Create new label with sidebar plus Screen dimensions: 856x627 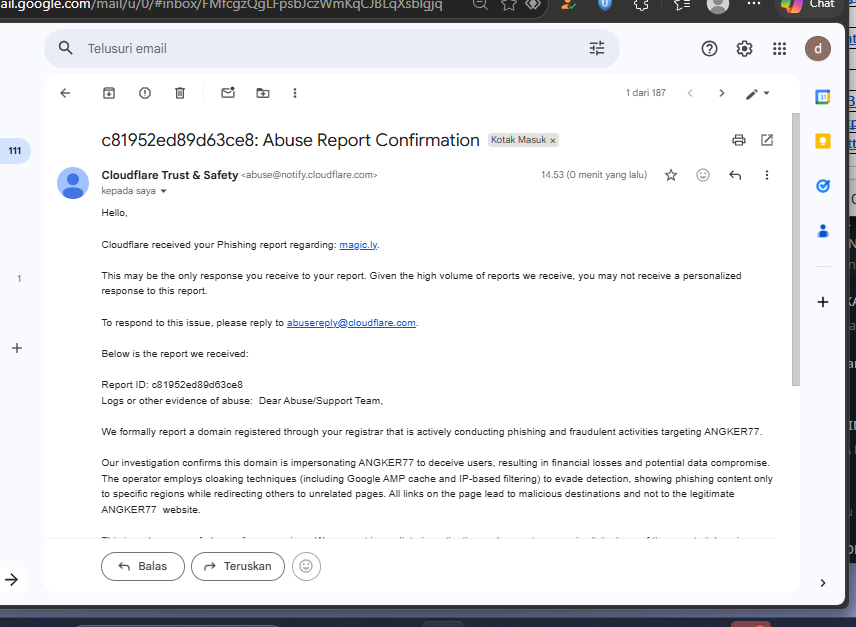pos(17,348)
